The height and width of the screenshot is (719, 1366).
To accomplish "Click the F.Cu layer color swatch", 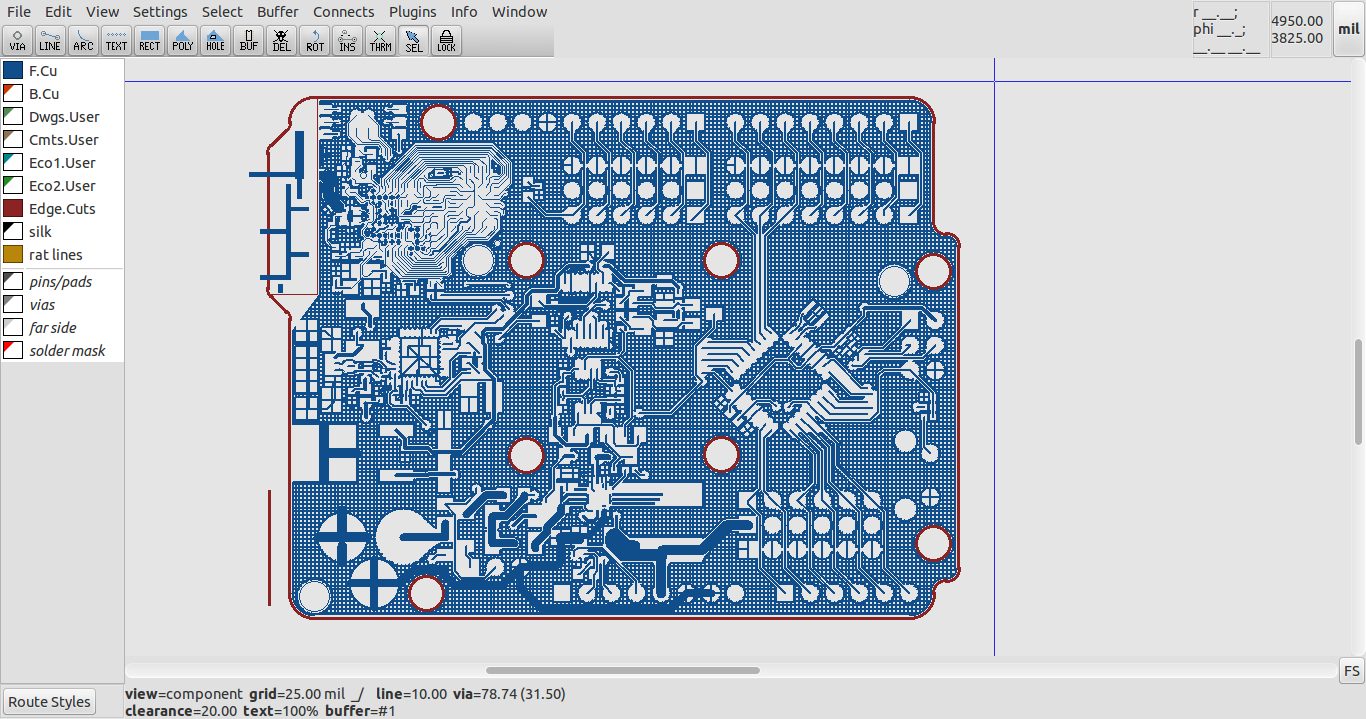I will [14, 70].
